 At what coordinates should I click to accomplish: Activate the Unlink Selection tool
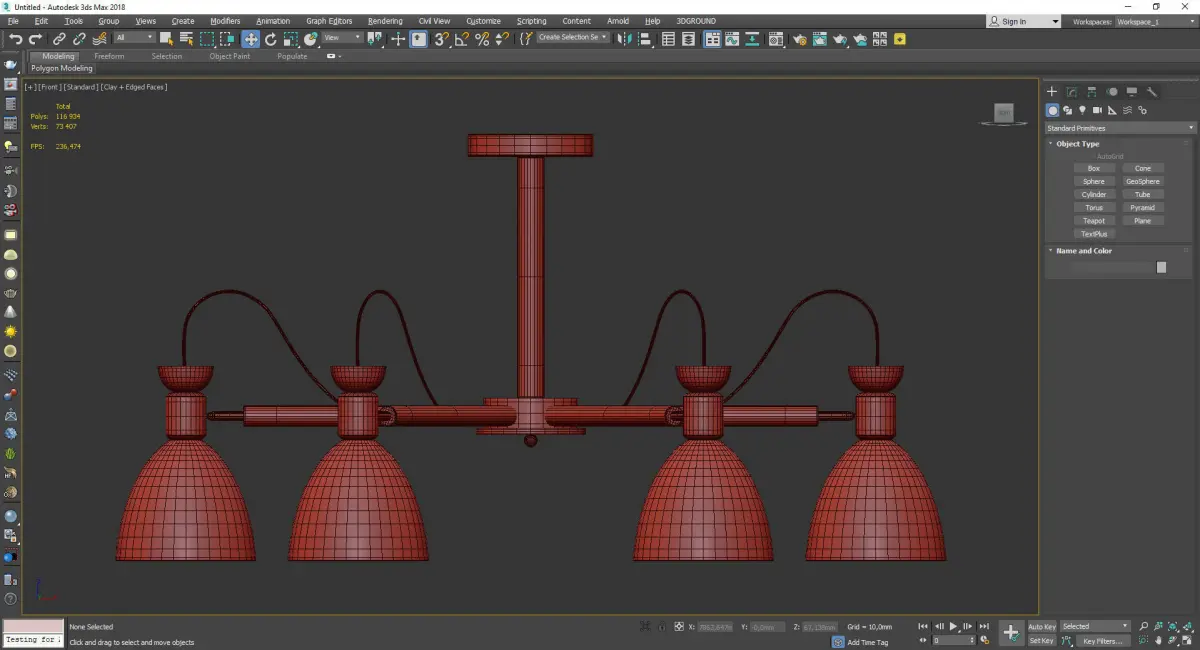(79, 39)
